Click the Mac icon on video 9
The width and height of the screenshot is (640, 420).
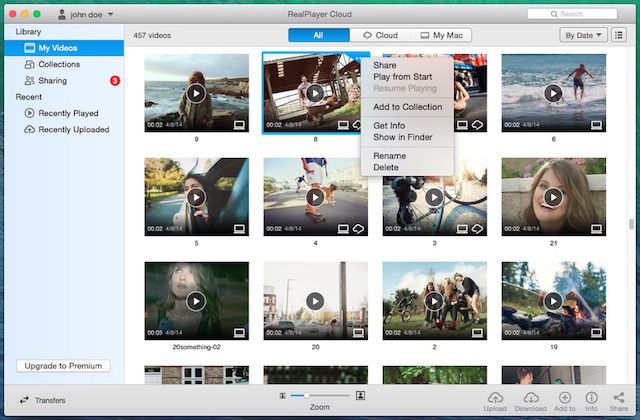click(239, 125)
